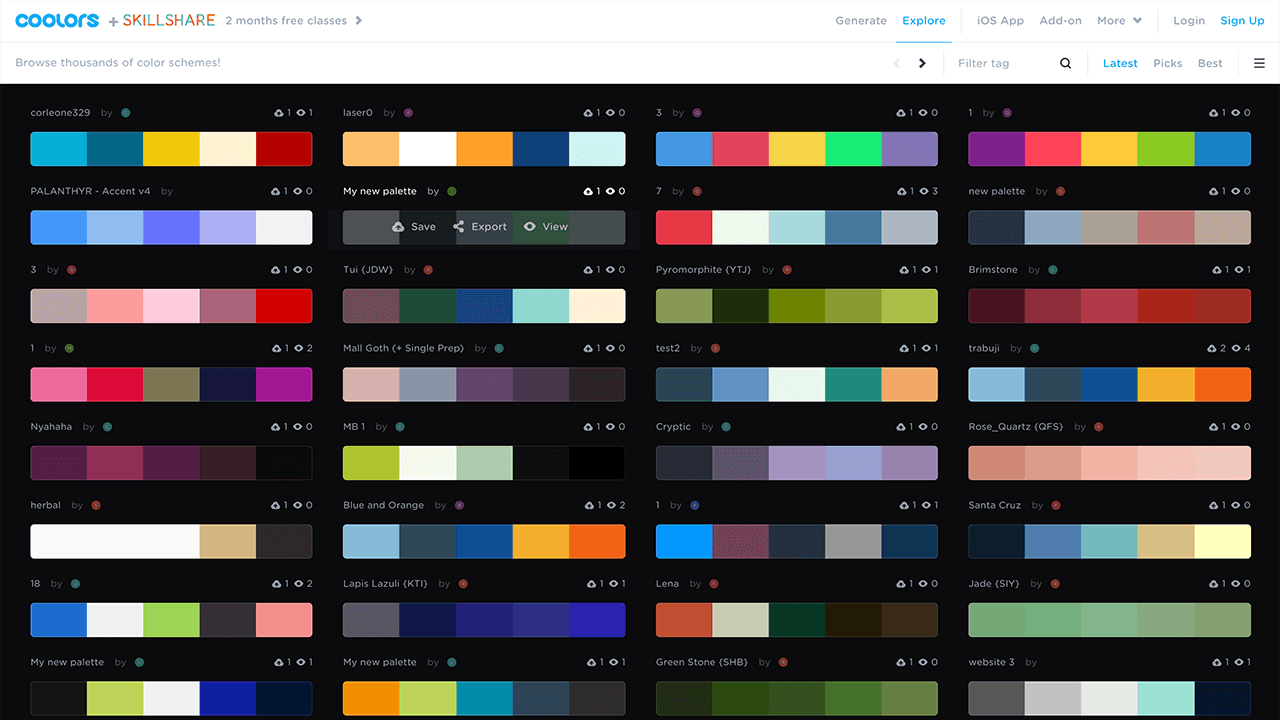Open the hamburger menu icon
Screen dimensions: 1280x720
point(1259,63)
